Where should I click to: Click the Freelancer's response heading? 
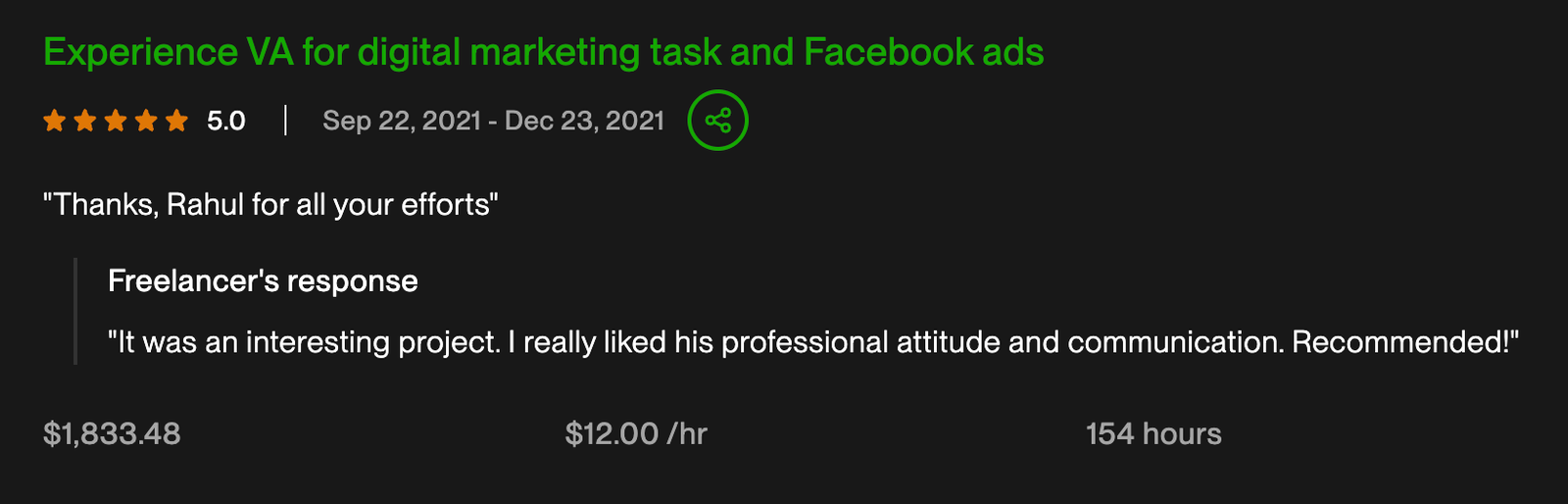pyautogui.click(x=263, y=281)
